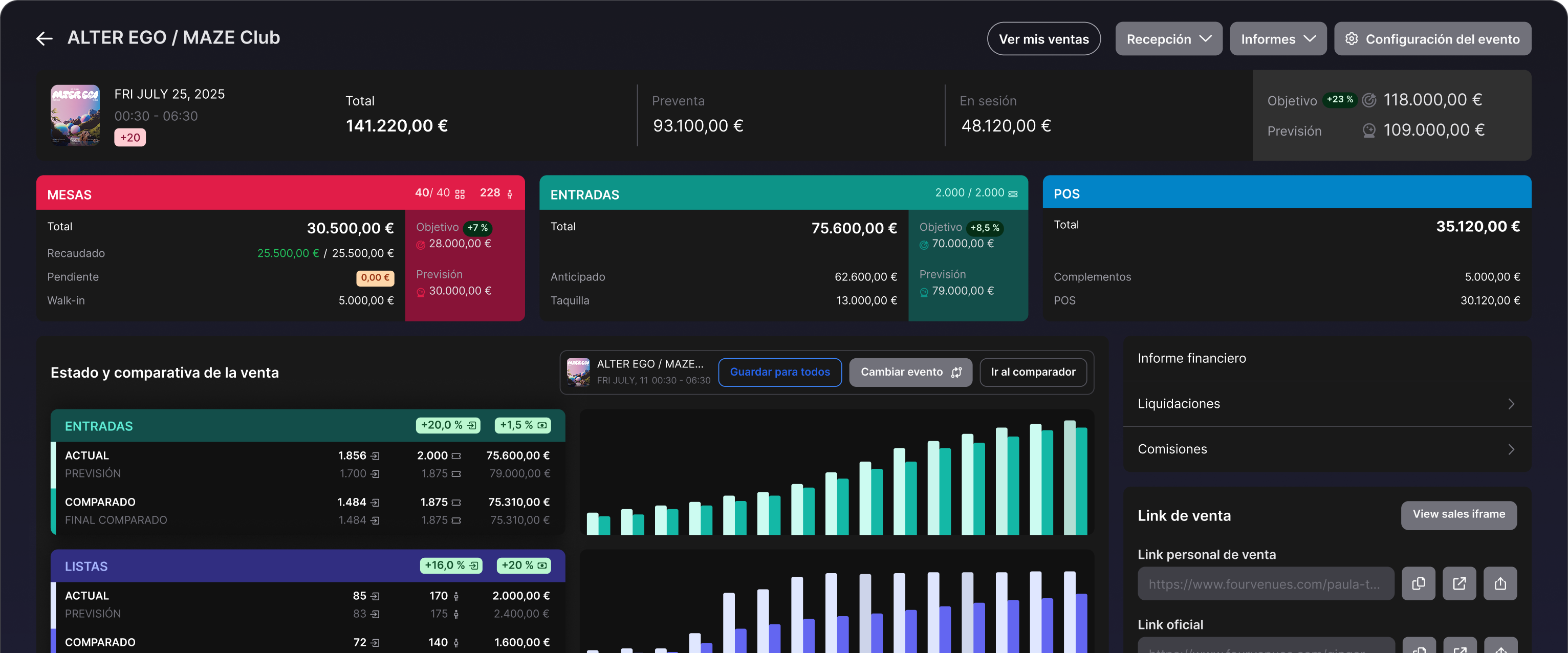Click the ticket icon in ENTRADAS header

(1013, 194)
